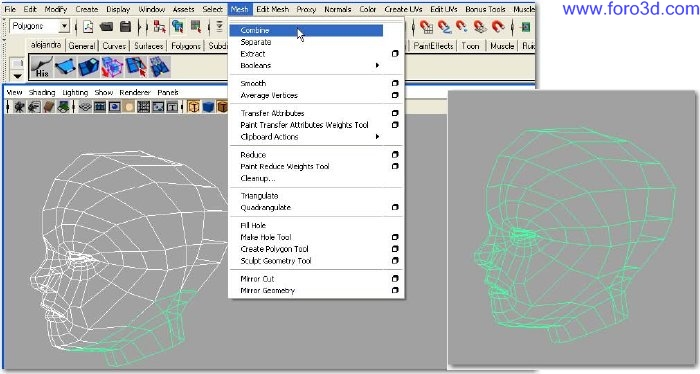Click the 'His' delete history shelf icon
This screenshot has width=700, height=374.
[42, 67]
